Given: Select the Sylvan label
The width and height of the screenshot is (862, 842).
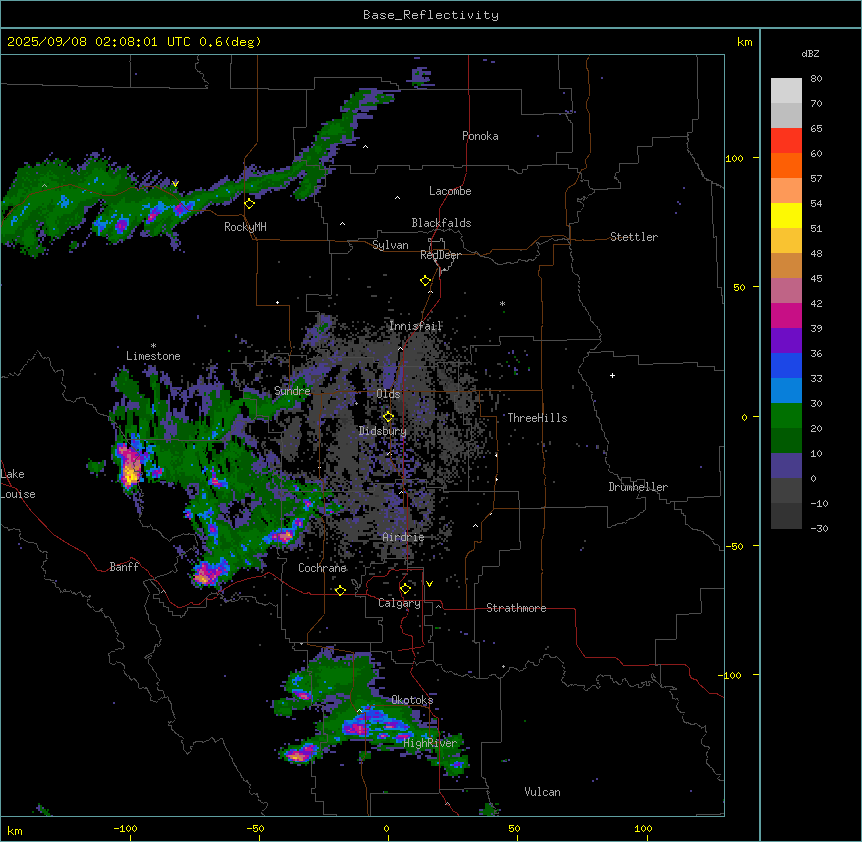Looking at the screenshot, I should click(390, 245).
